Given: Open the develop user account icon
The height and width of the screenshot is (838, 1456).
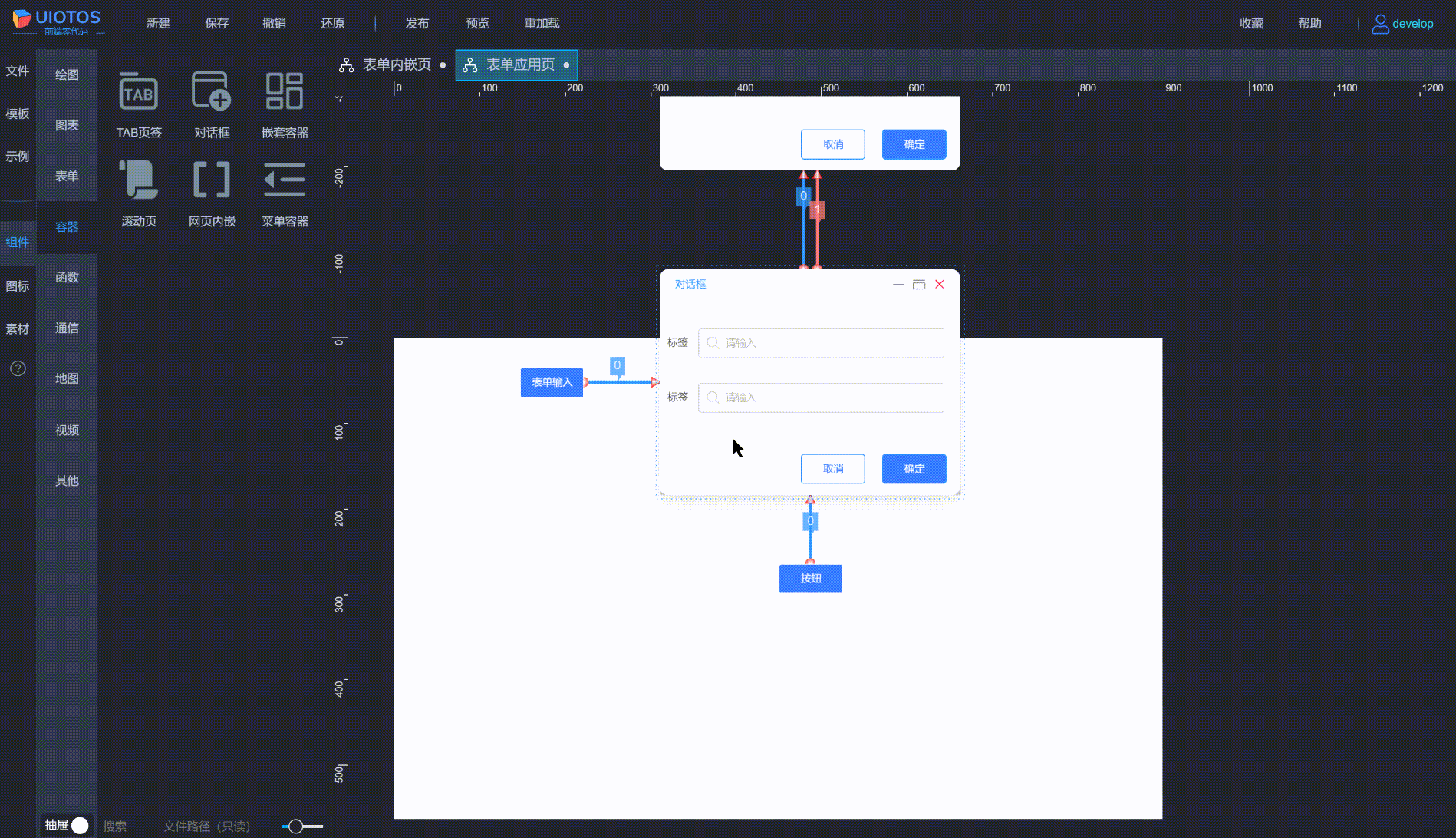Looking at the screenshot, I should pyautogui.click(x=1380, y=24).
